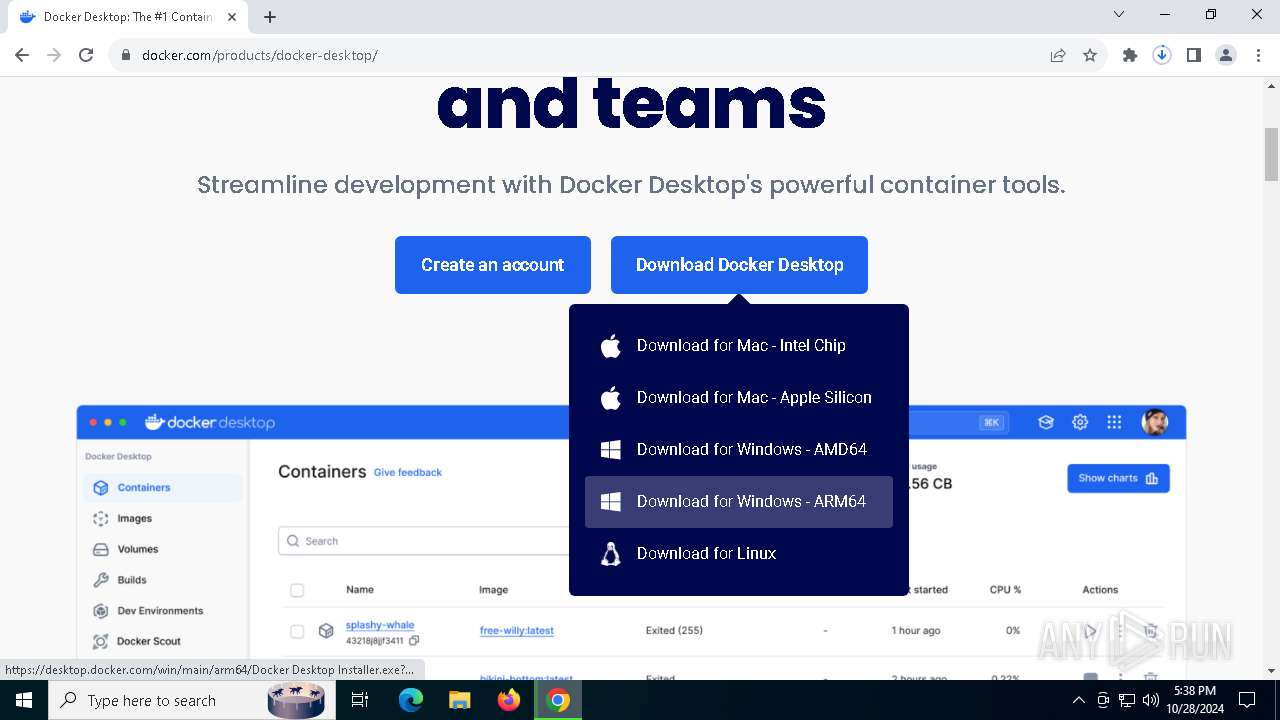Viewport: 1280px width, 720px height.
Task: Open the Extensions puzzle icon
Action: pos(1130,55)
